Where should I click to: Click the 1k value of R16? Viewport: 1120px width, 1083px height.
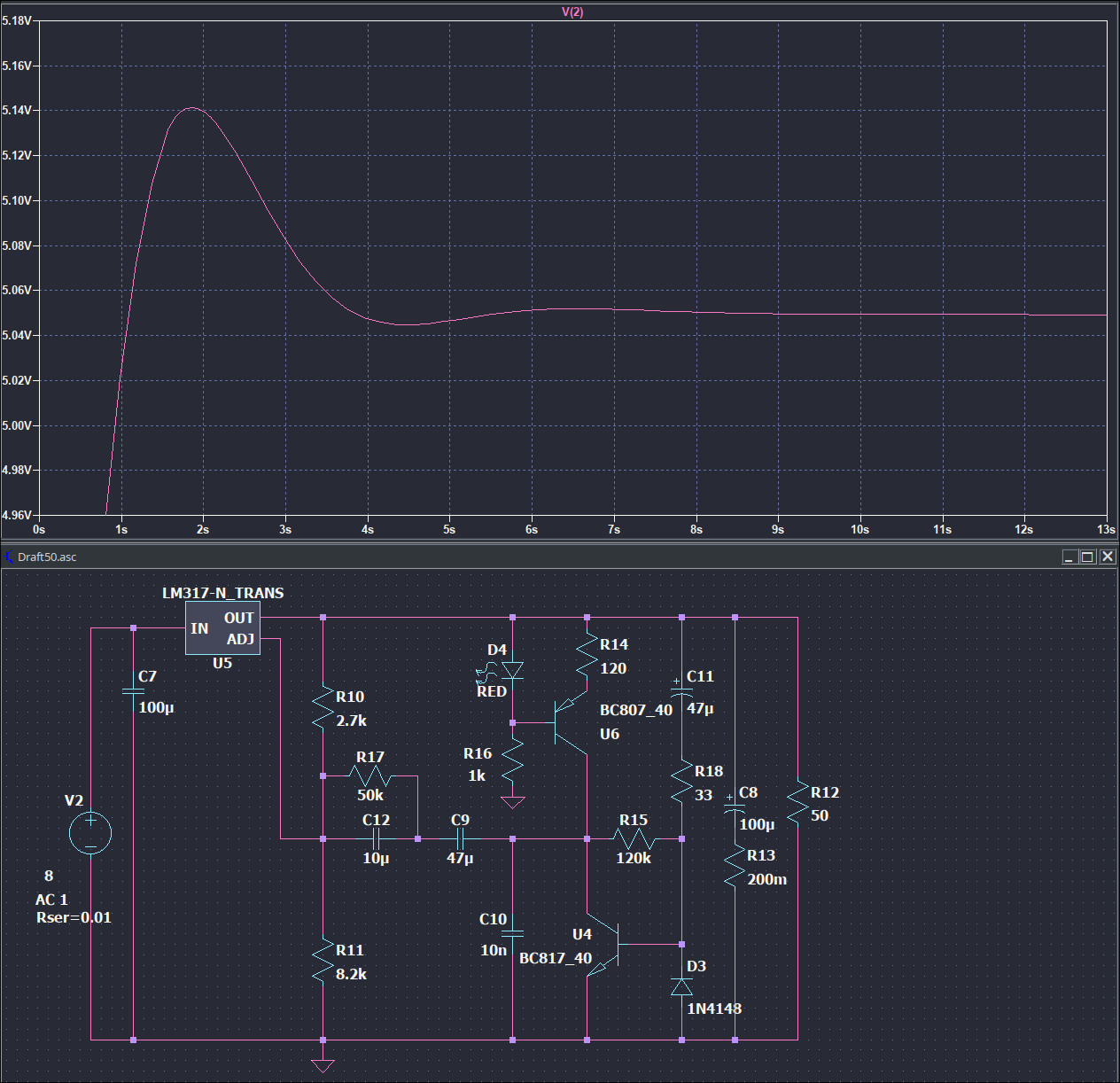tap(477, 775)
